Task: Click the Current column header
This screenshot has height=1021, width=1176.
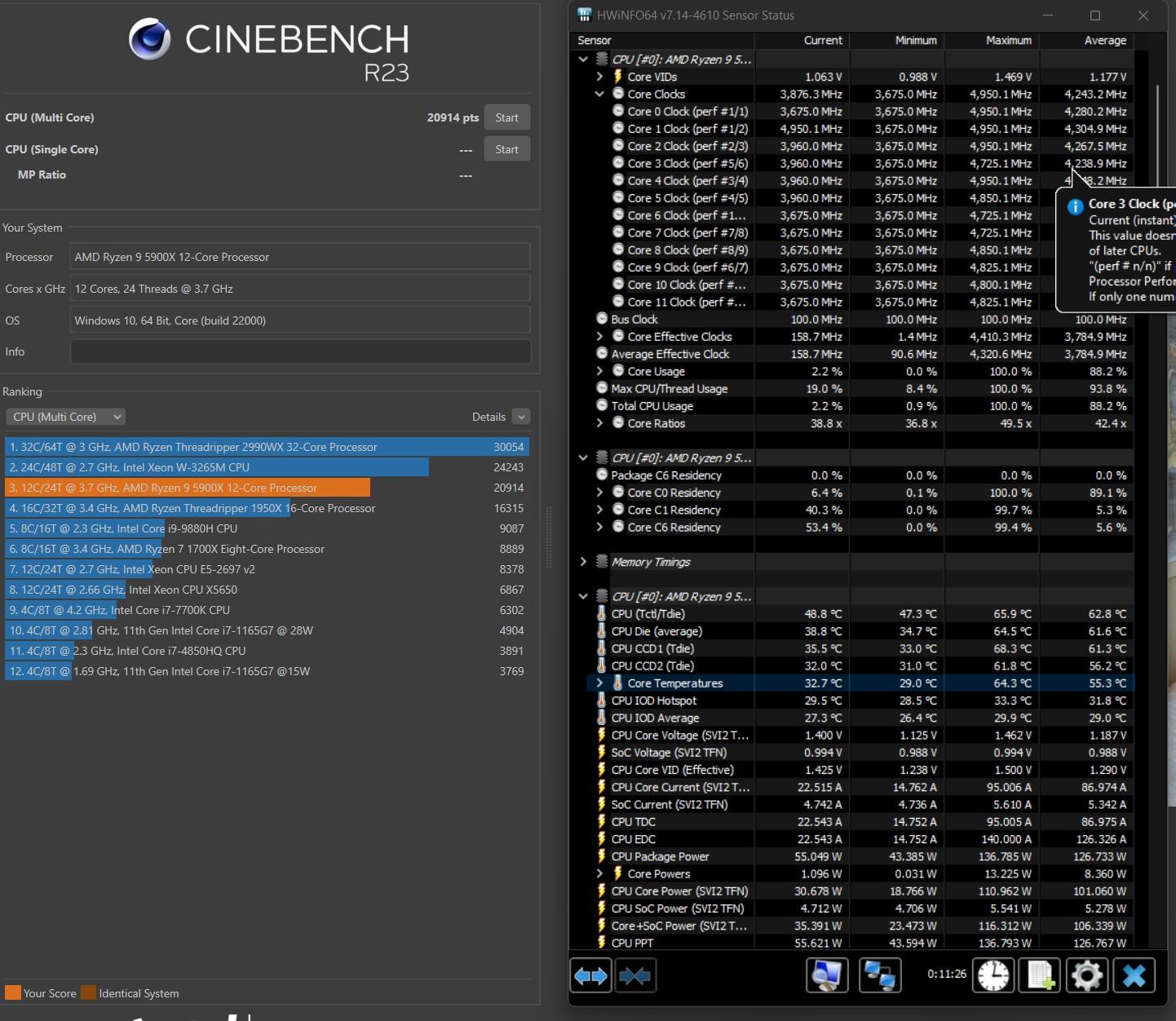Action: tap(802, 40)
